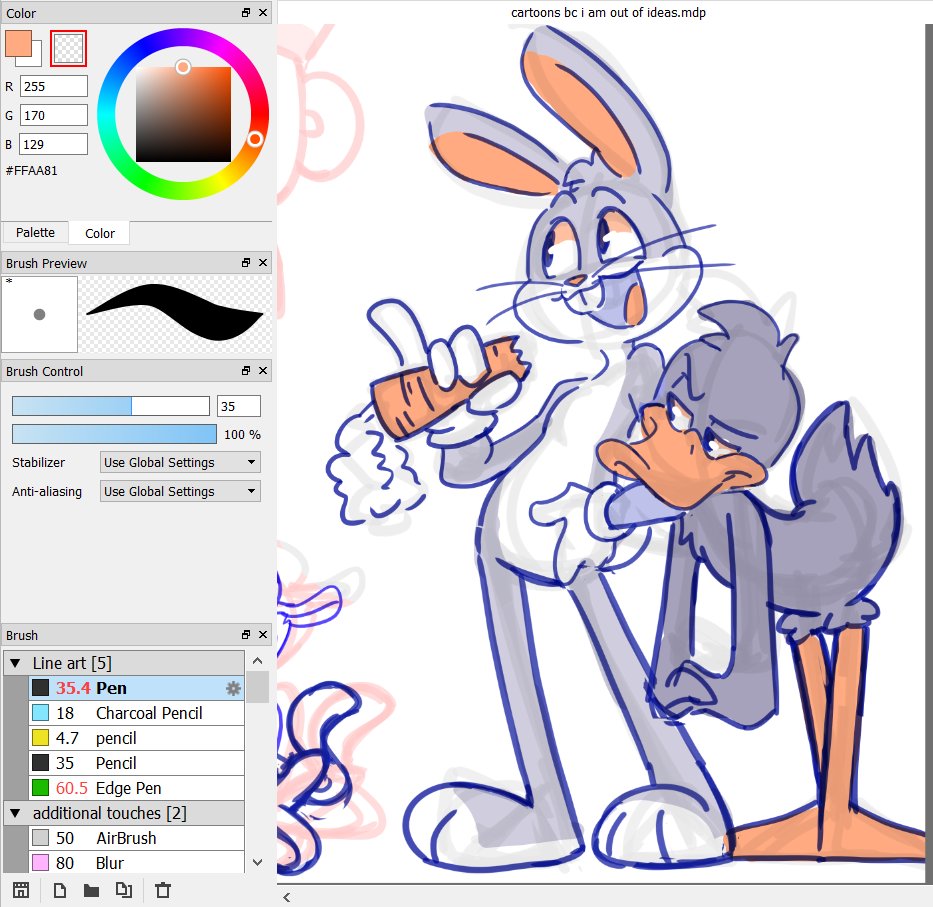Close the Color panel
This screenshot has height=907, width=933.
263,12
